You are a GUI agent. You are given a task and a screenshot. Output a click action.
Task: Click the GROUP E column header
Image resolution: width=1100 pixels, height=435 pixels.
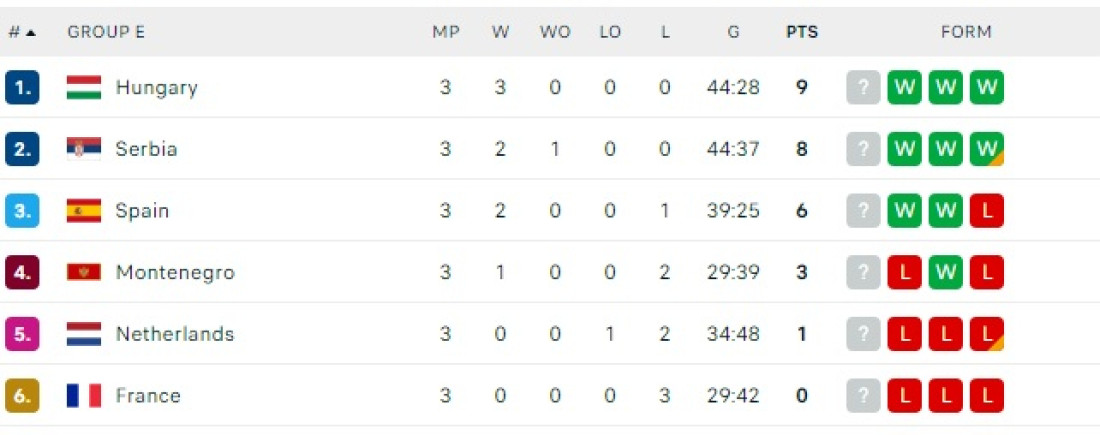pyautogui.click(x=106, y=32)
